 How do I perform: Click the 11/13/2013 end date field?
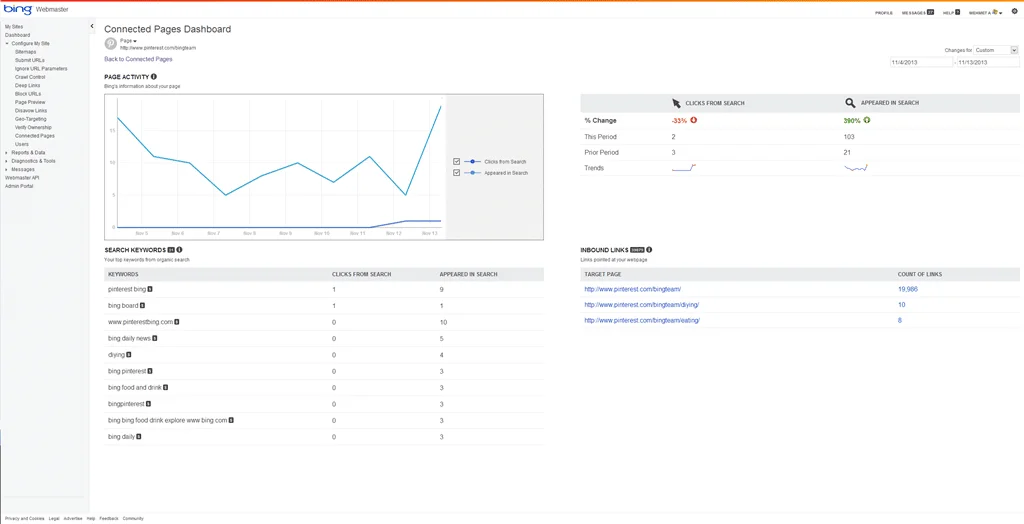tap(987, 62)
